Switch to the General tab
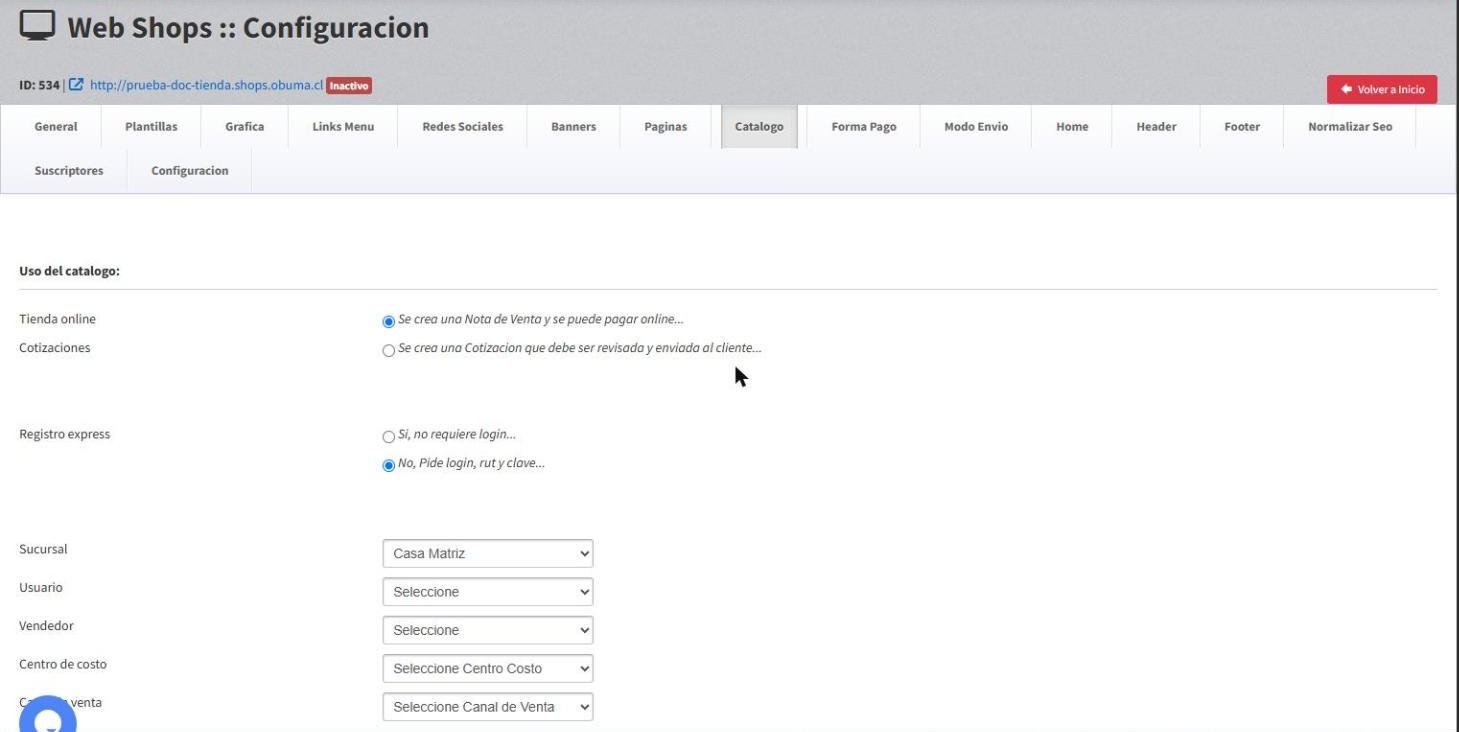Image resolution: width=1459 pixels, height=732 pixels. tap(56, 127)
